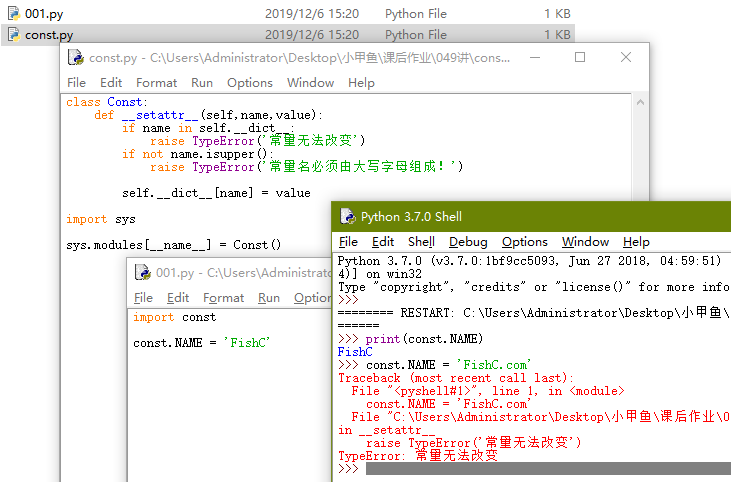The image size is (731, 482).
Task: Open Edit menu in 001.py window
Action: click(178, 298)
